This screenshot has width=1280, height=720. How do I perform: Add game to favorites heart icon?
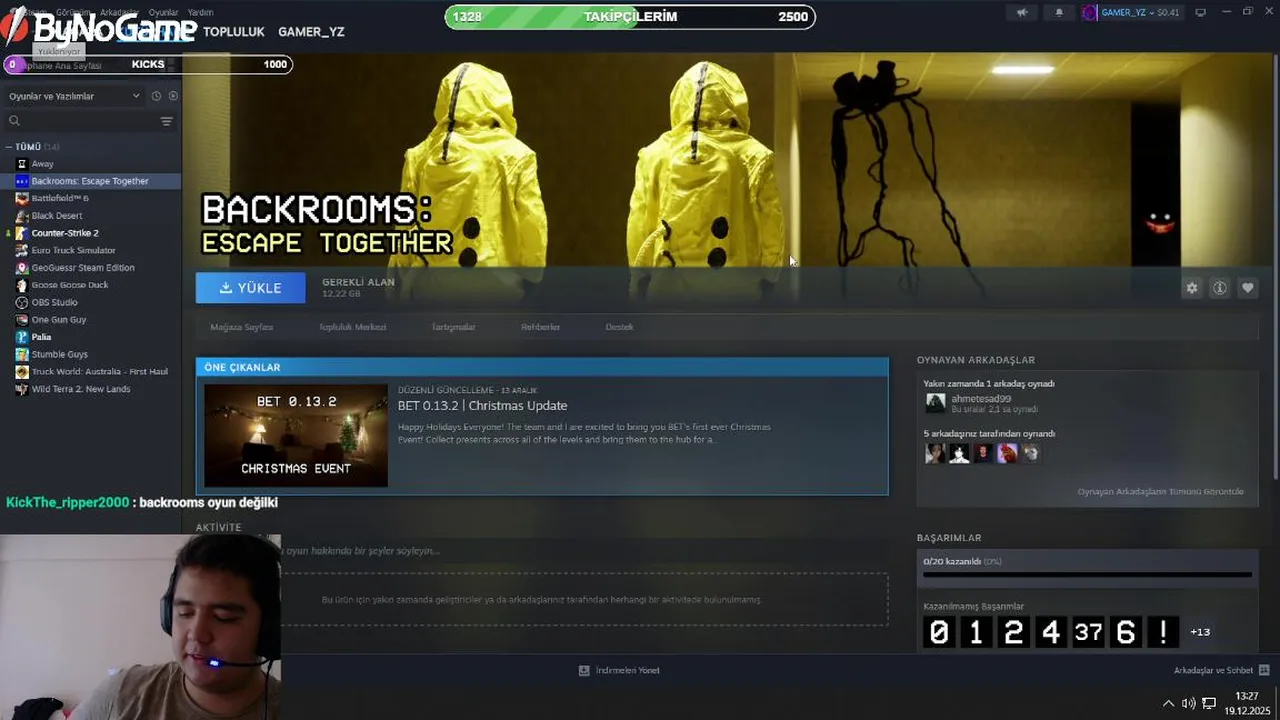point(1248,288)
